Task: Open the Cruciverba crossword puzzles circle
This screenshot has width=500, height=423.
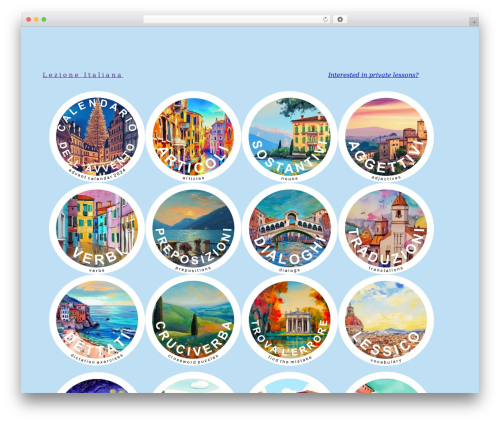Action: click(x=193, y=320)
